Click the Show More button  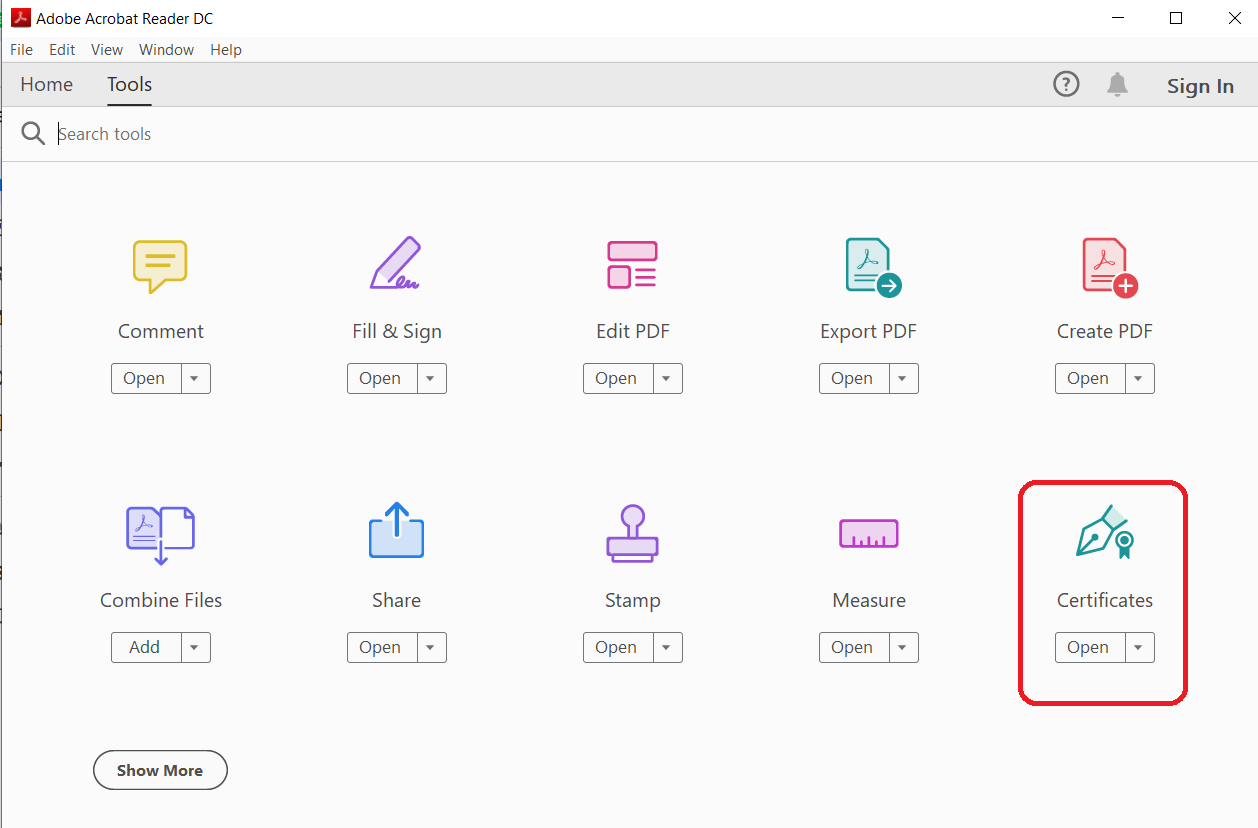pyautogui.click(x=160, y=770)
